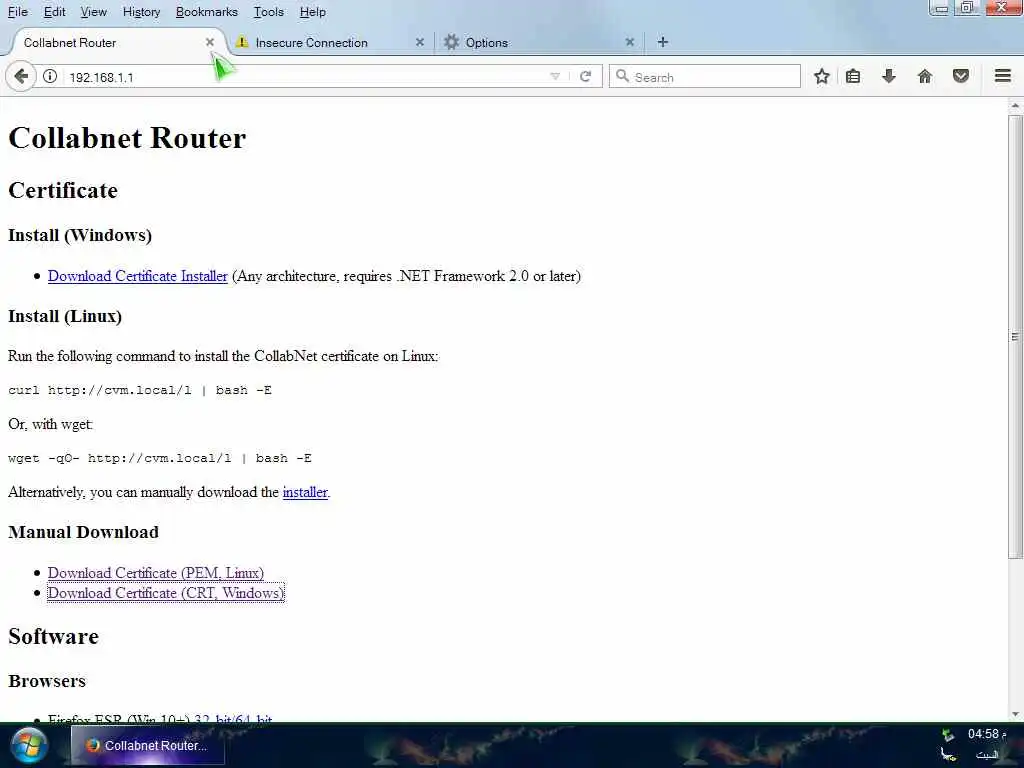Open the Help menu
The image size is (1024, 768).
point(312,12)
